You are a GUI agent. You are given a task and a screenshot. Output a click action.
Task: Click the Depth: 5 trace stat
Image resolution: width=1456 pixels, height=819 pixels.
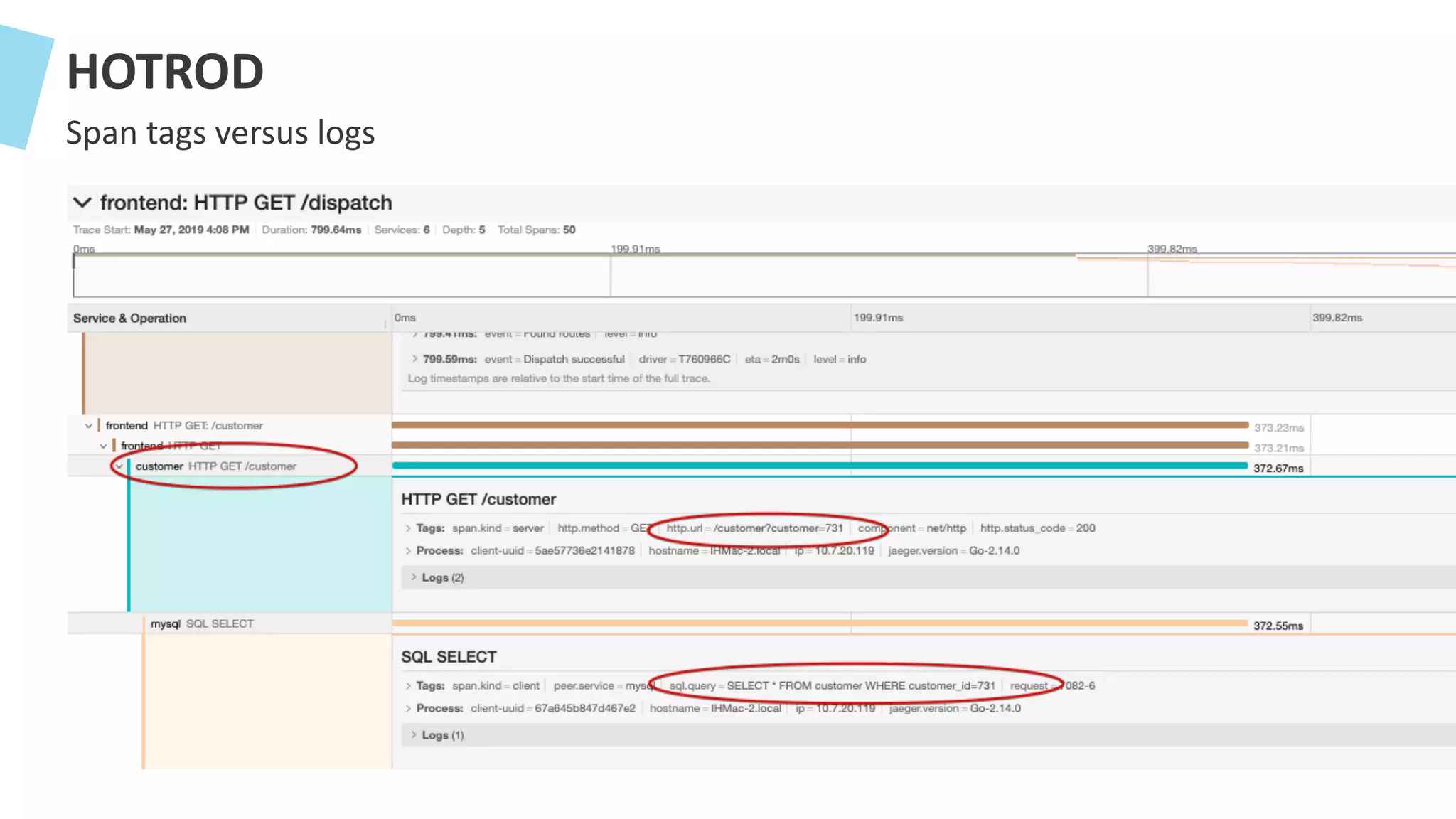pos(464,230)
